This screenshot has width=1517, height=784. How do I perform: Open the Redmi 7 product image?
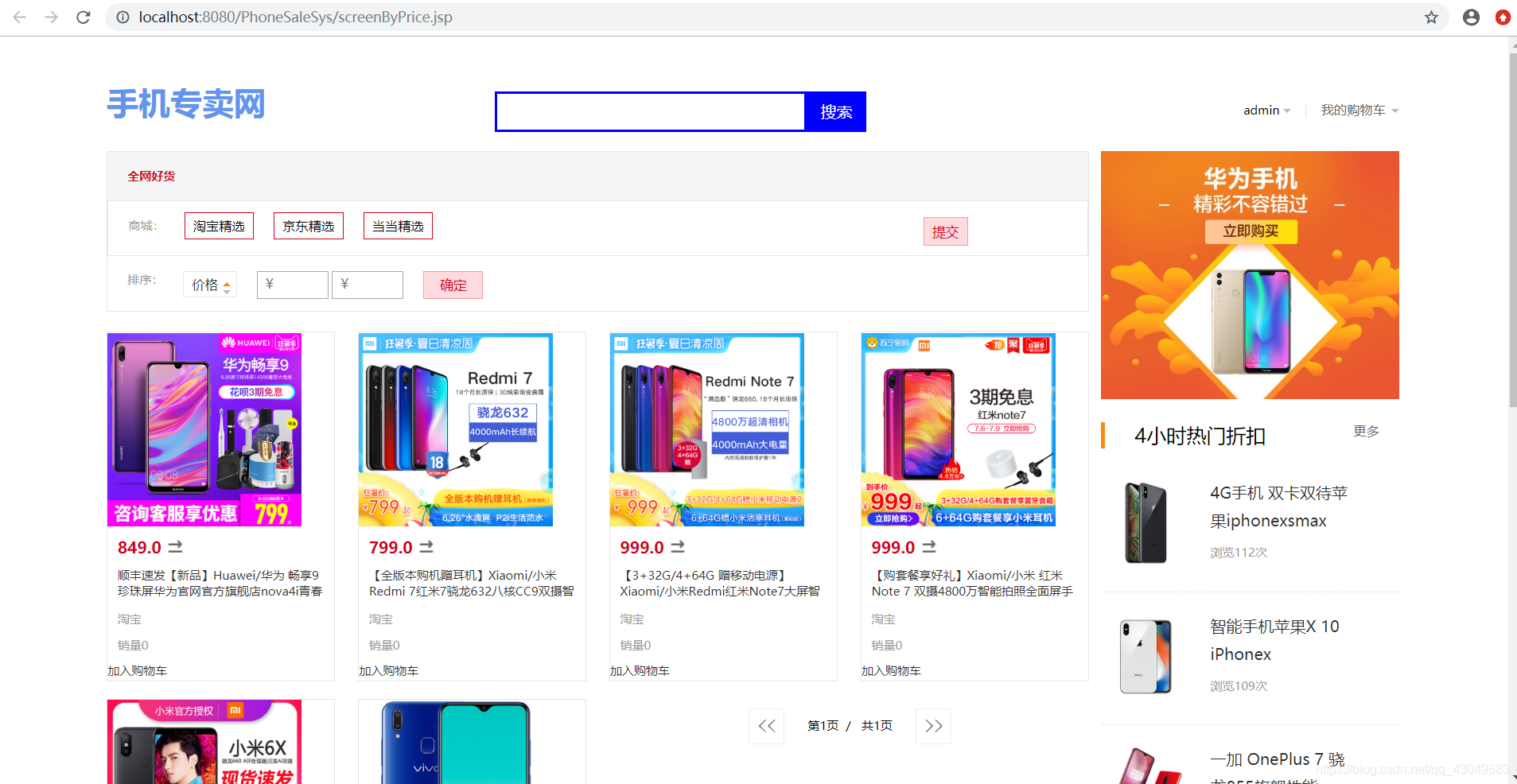click(456, 429)
